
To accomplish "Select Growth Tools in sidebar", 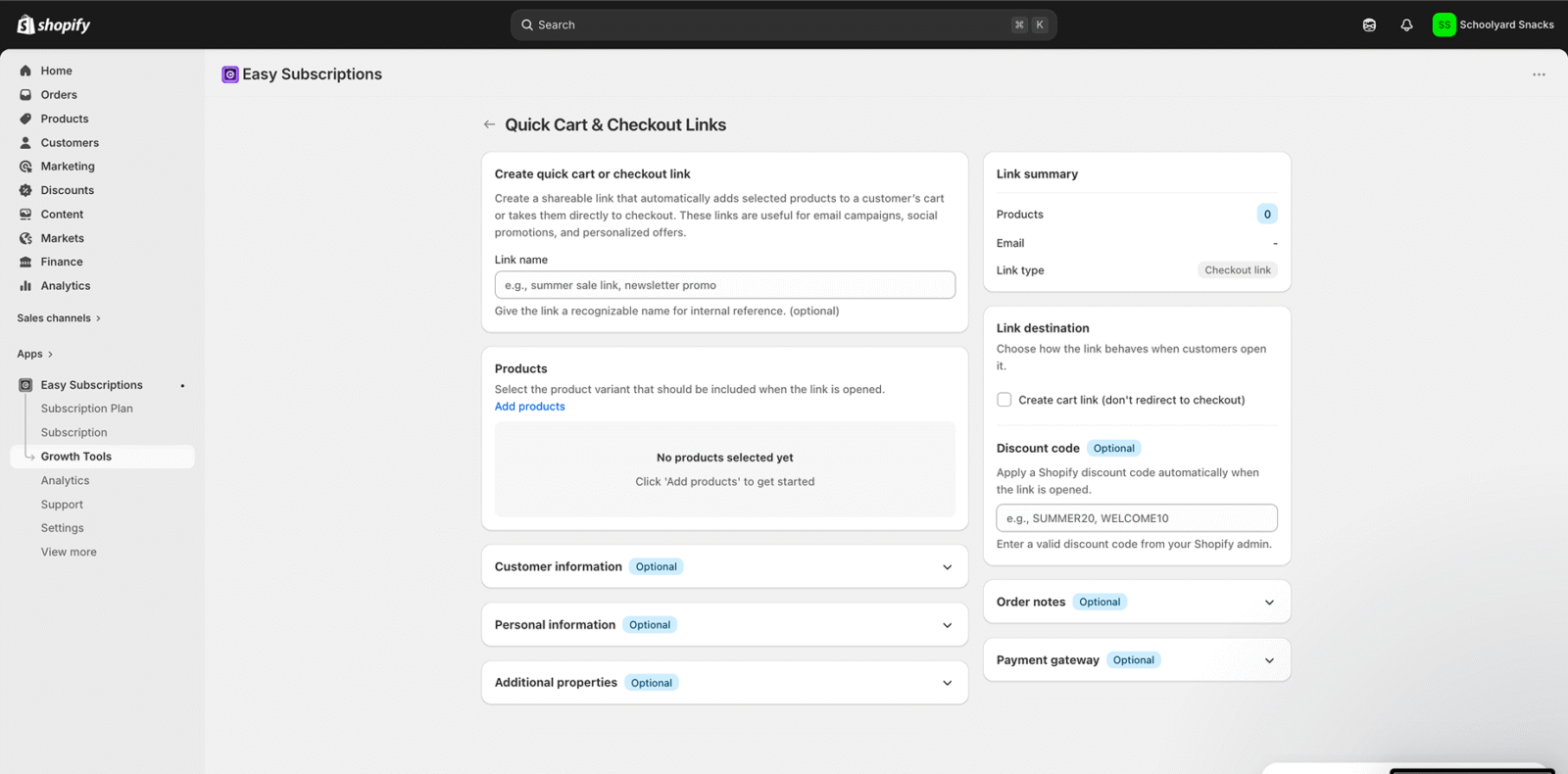I will pyautogui.click(x=103, y=457).
